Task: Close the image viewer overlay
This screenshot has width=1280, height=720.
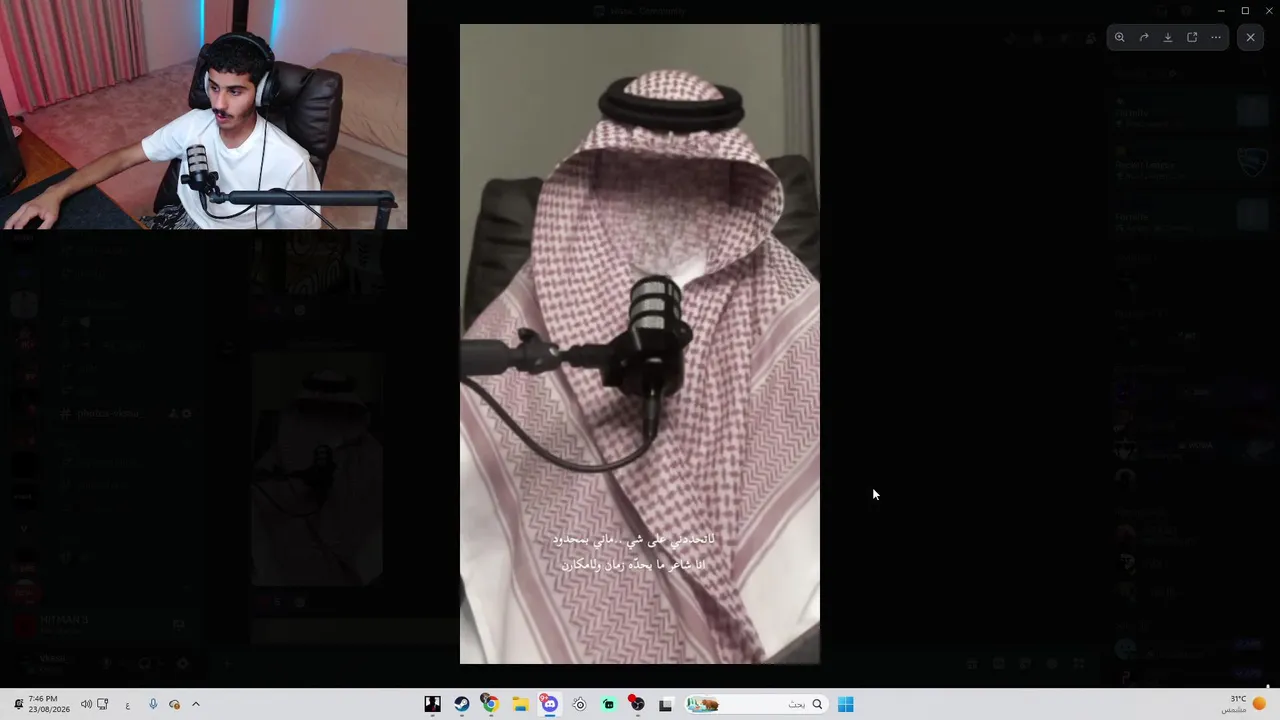Action: tap(1250, 37)
